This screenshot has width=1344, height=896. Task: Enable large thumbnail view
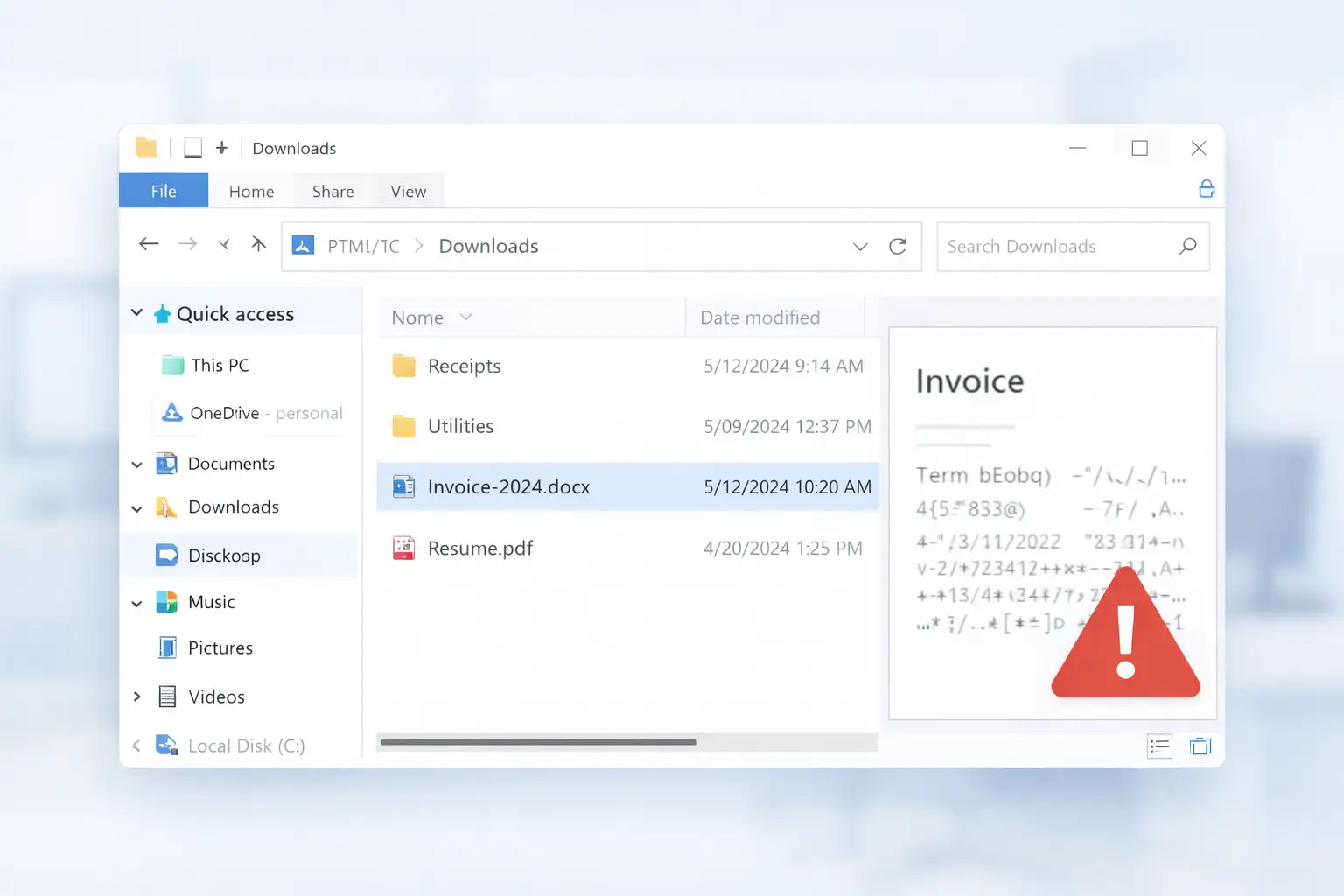(1200, 745)
